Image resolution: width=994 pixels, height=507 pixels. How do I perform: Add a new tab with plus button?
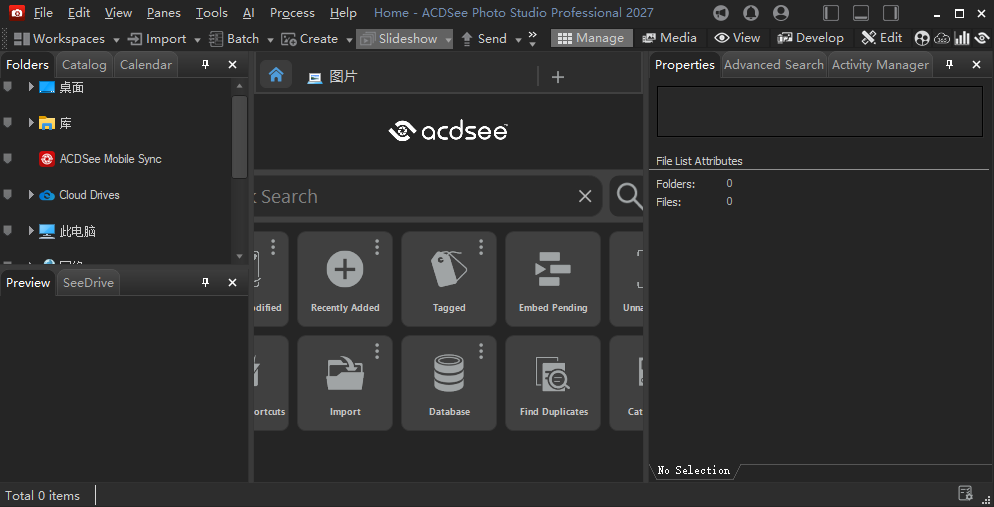coord(558,77)
